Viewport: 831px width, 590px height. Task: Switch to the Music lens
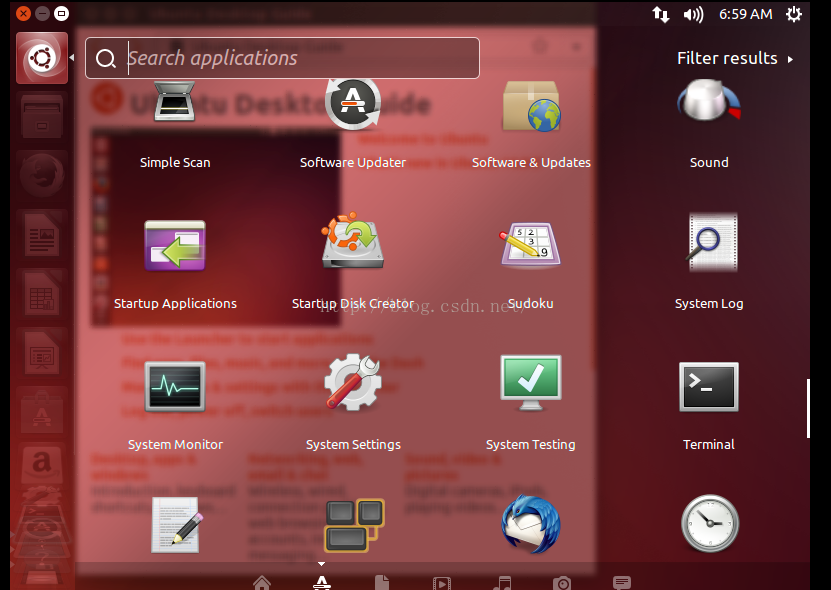pos(501,583)
